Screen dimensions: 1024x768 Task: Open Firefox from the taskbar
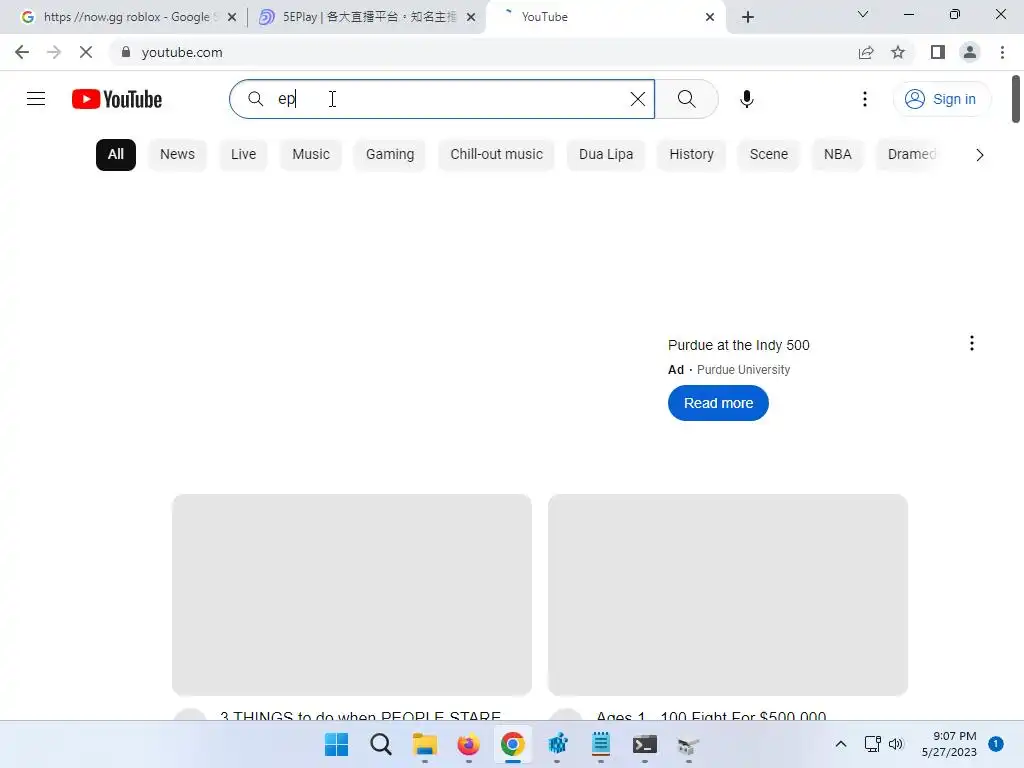pyautogui.click(x=468, y=744)
